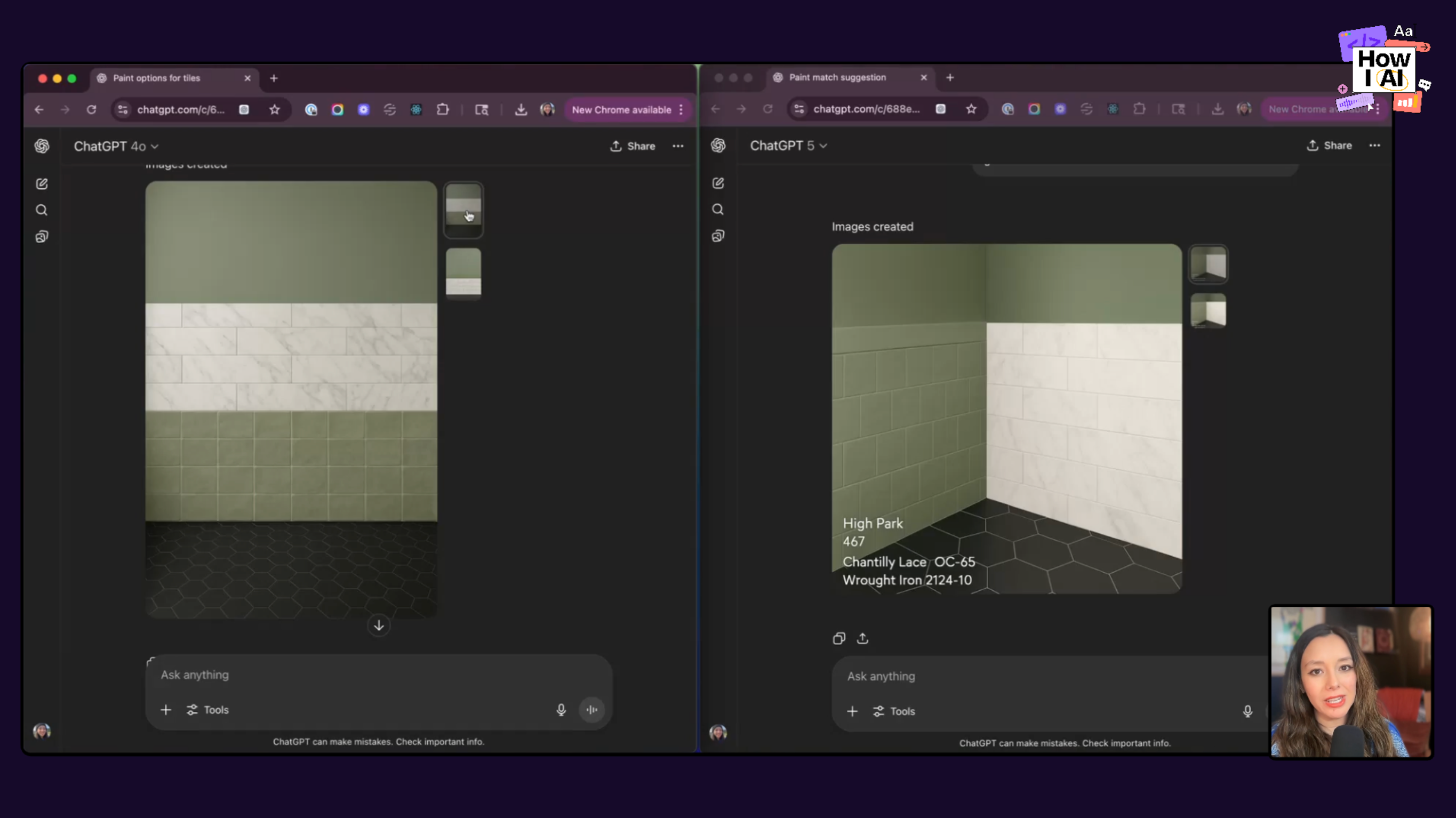Open Chrome three-dot menu in left window

tap(681, 110)
